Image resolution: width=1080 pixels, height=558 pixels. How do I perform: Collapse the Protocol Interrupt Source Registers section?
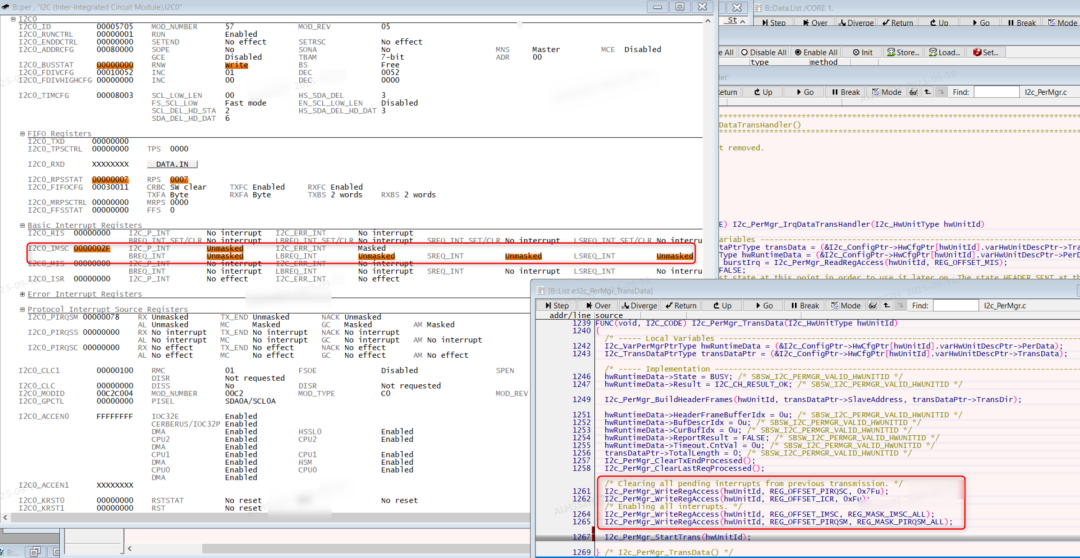click(x=21, y=309)
